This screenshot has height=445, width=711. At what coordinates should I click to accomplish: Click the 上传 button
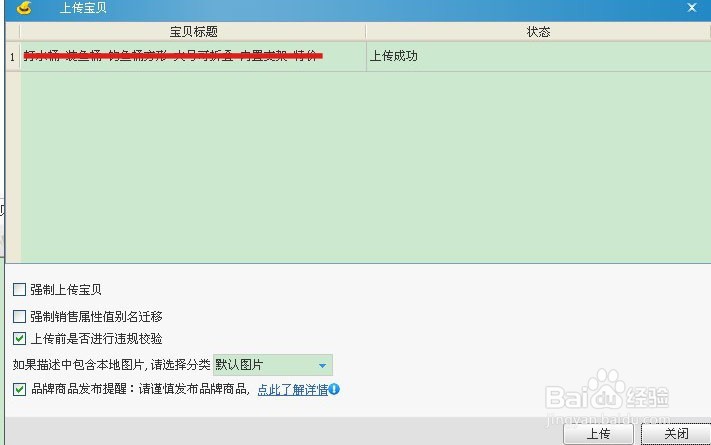(598, 434)
